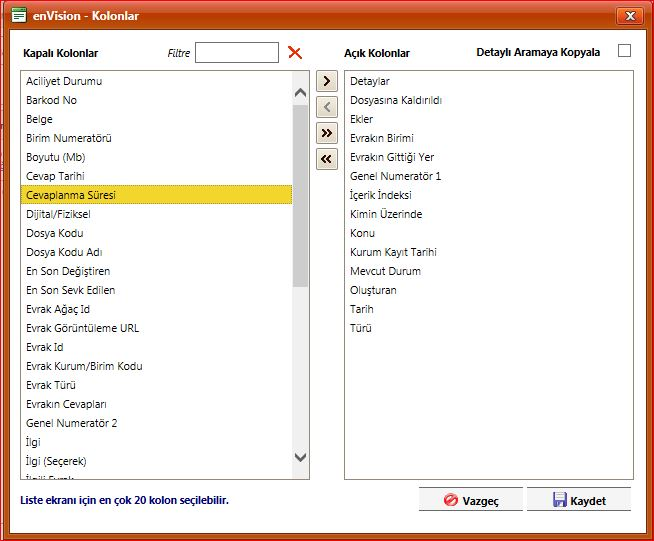654x541 pixels.
Task: Select İlgi (Seçerek) entry
Action: point(156,461)
